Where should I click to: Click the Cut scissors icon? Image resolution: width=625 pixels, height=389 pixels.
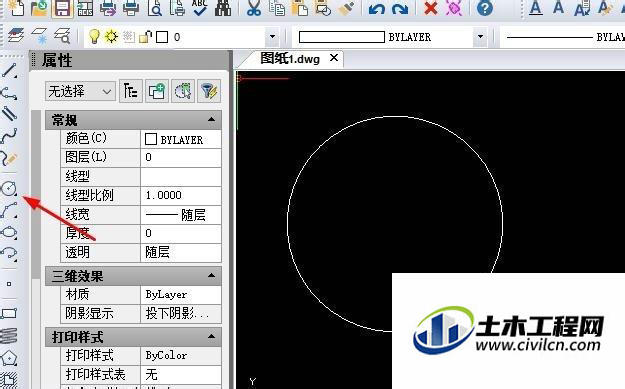tap(253, 8)
